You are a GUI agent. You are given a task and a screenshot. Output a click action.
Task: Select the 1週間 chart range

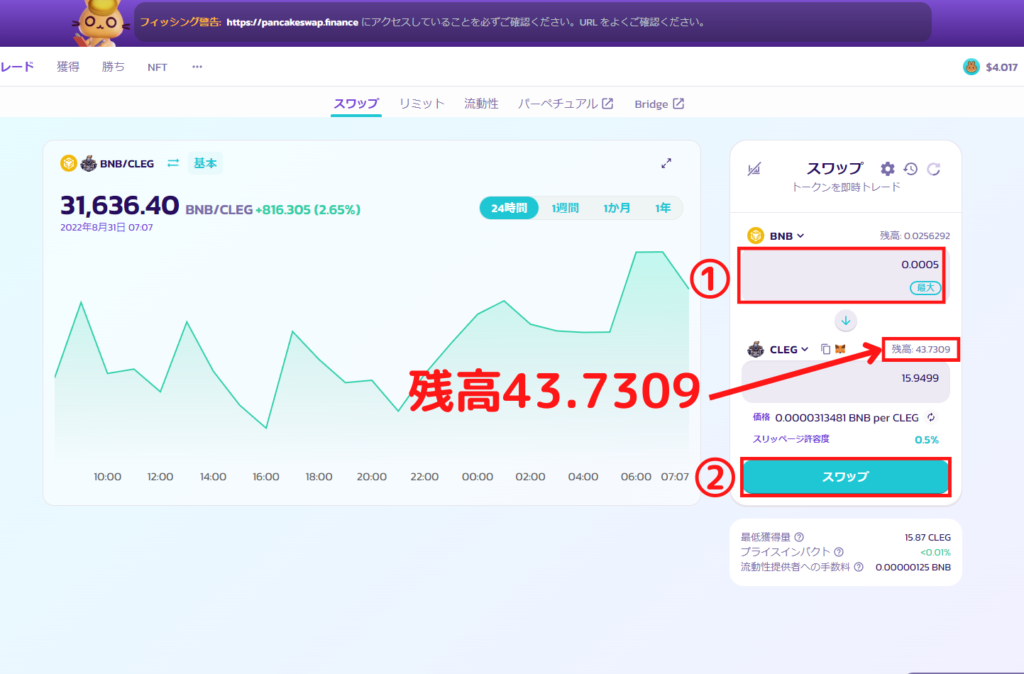565,208
